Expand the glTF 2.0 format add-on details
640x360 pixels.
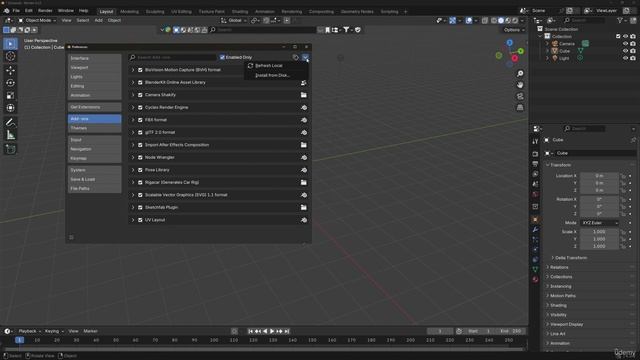pyautogui.click(x=133, y=133)
